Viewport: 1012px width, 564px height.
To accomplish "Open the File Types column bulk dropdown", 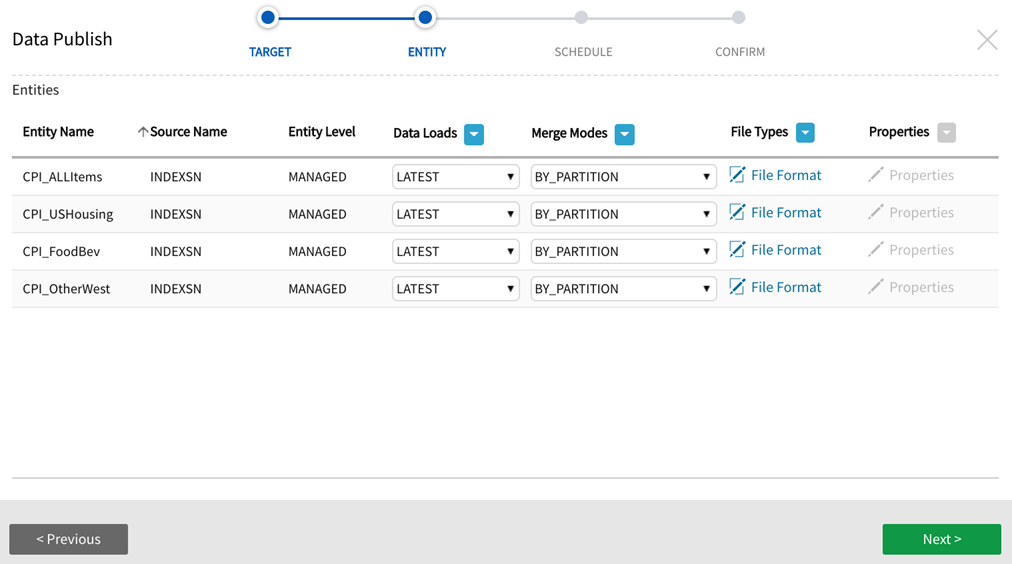I will tap(805, 132).
